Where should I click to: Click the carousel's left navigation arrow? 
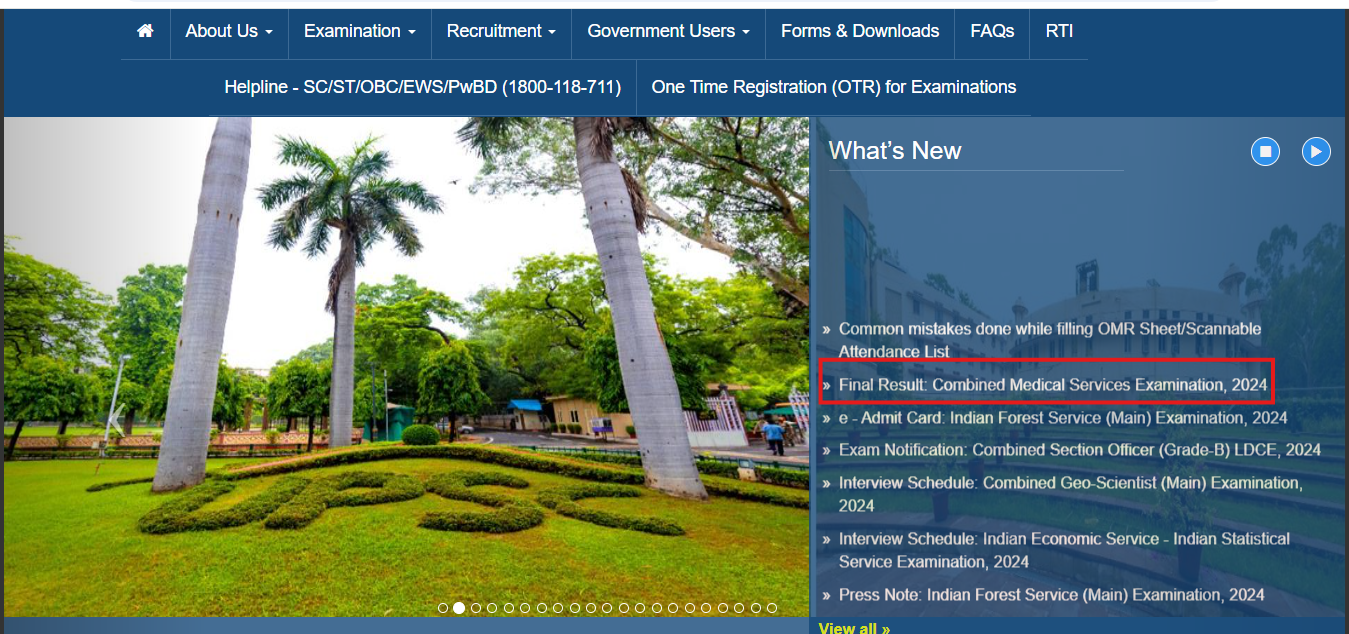click(115, 420)
